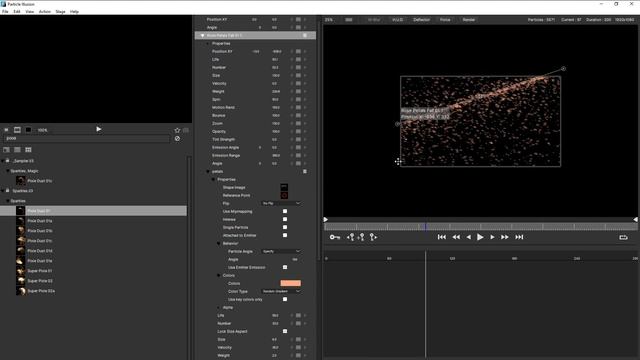Click the graph icon on emitter Opacity row
Image resolution: width=640 pixels, height=360 pixels.
pos(298,131)
